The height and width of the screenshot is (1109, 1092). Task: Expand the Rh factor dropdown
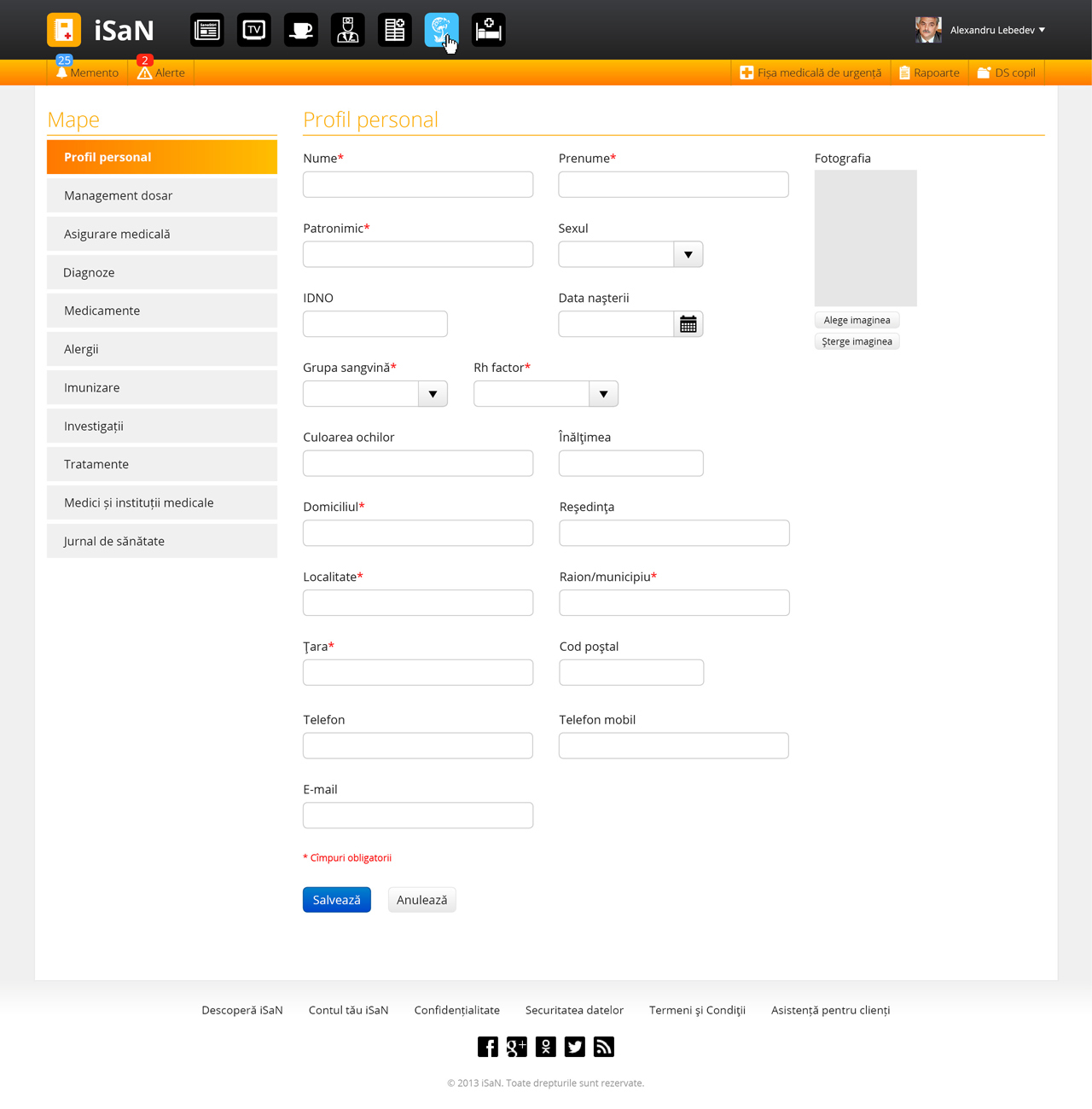[603, 394]
